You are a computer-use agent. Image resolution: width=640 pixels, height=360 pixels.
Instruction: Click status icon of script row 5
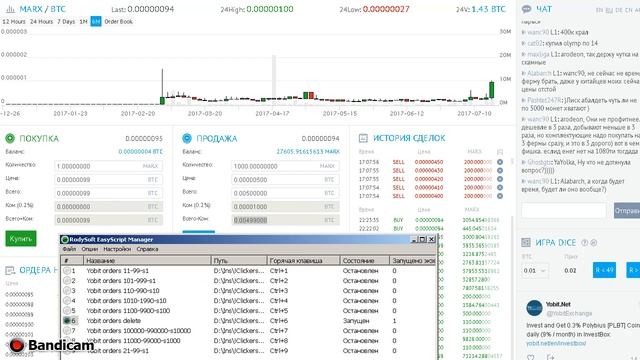pyautogui.click(x=67, y=311)
